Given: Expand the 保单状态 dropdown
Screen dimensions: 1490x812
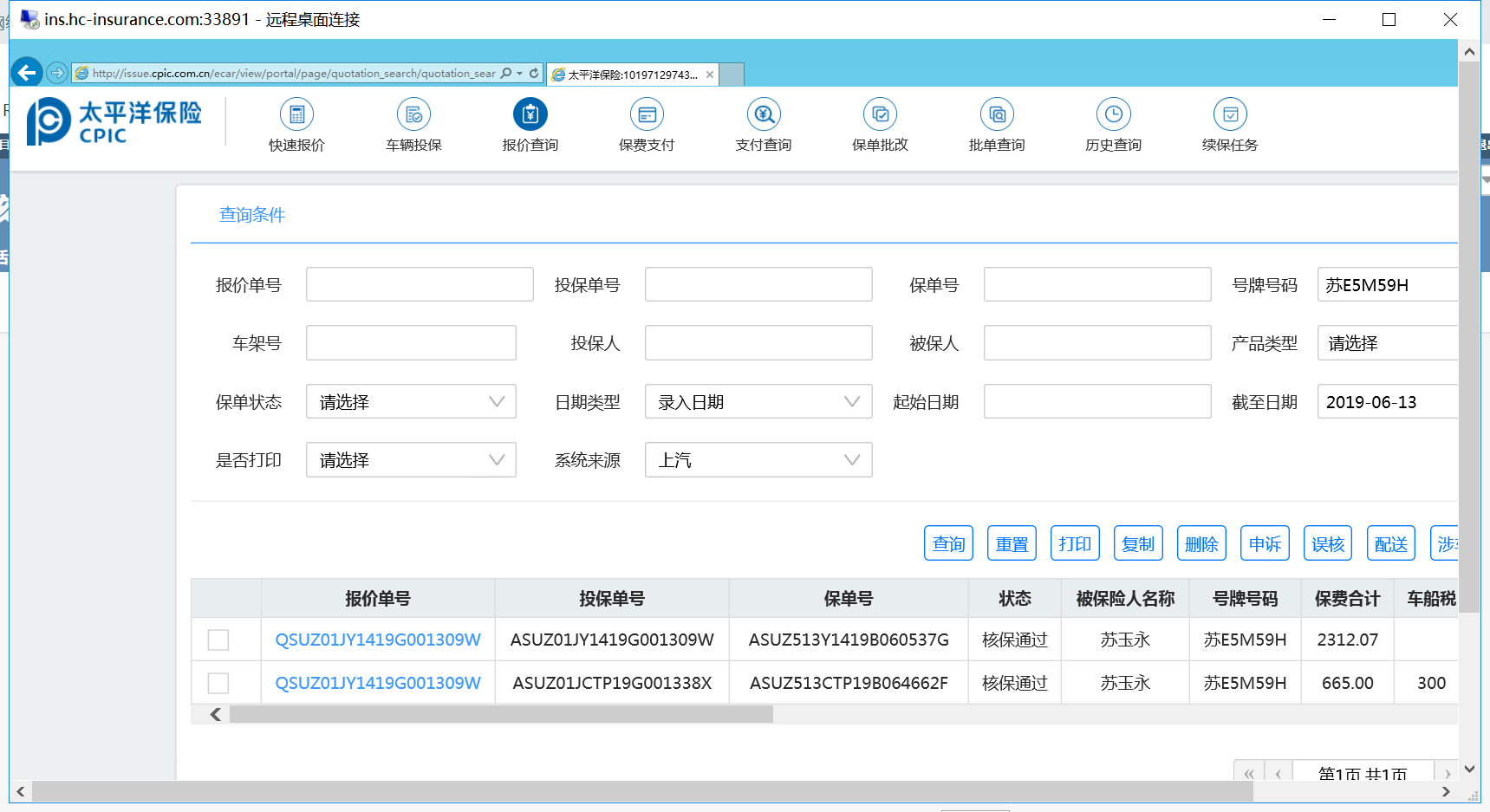Looking at the screenshot, I should [411, 402].
